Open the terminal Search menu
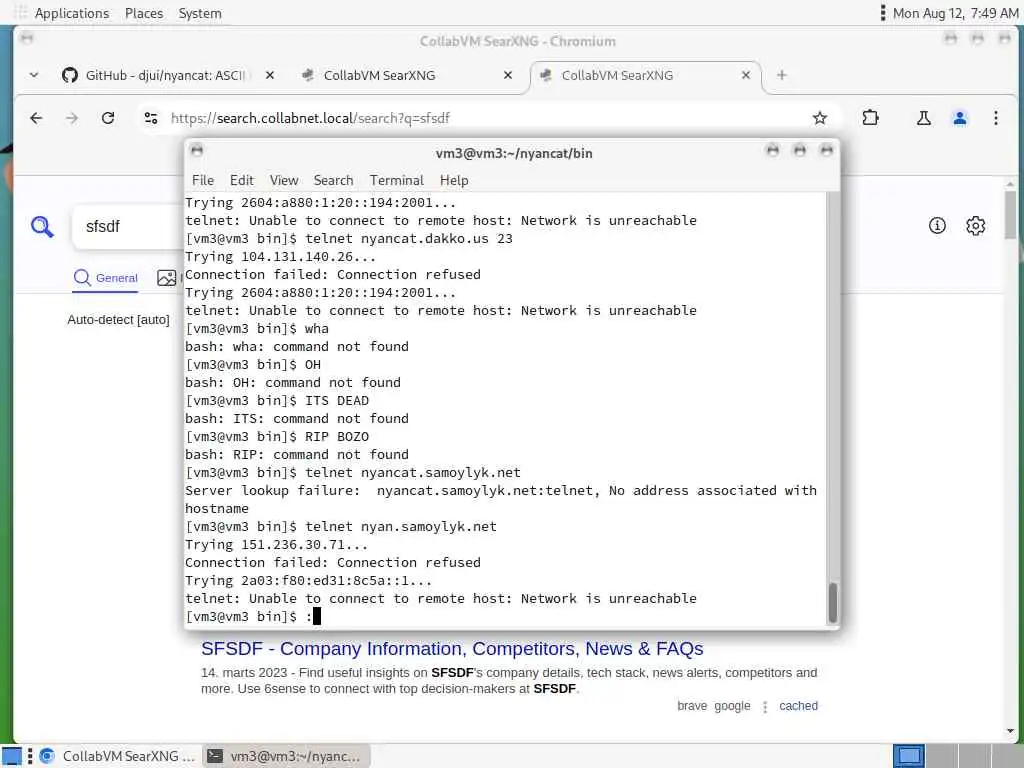This screenshot has width=1024, height=768. tap(333, 180)
